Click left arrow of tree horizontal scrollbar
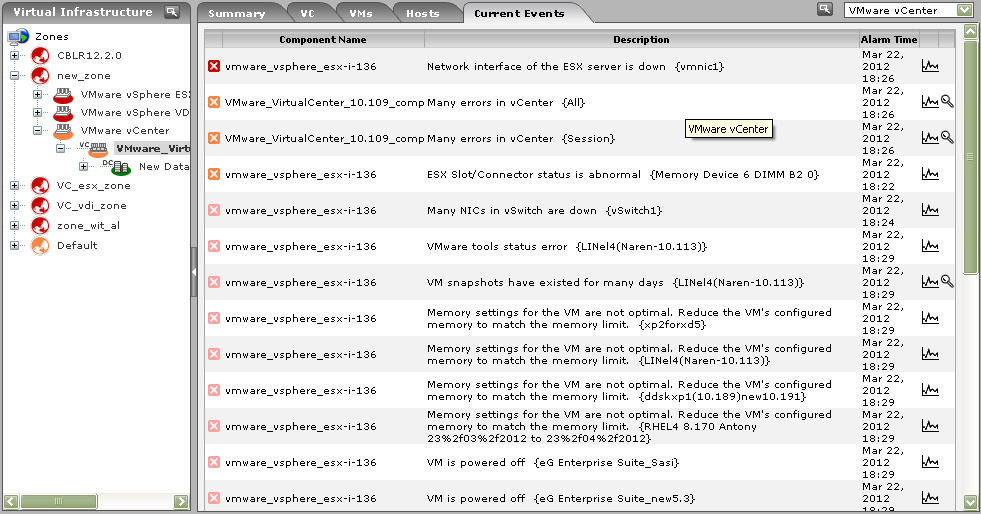 (11, 501)
